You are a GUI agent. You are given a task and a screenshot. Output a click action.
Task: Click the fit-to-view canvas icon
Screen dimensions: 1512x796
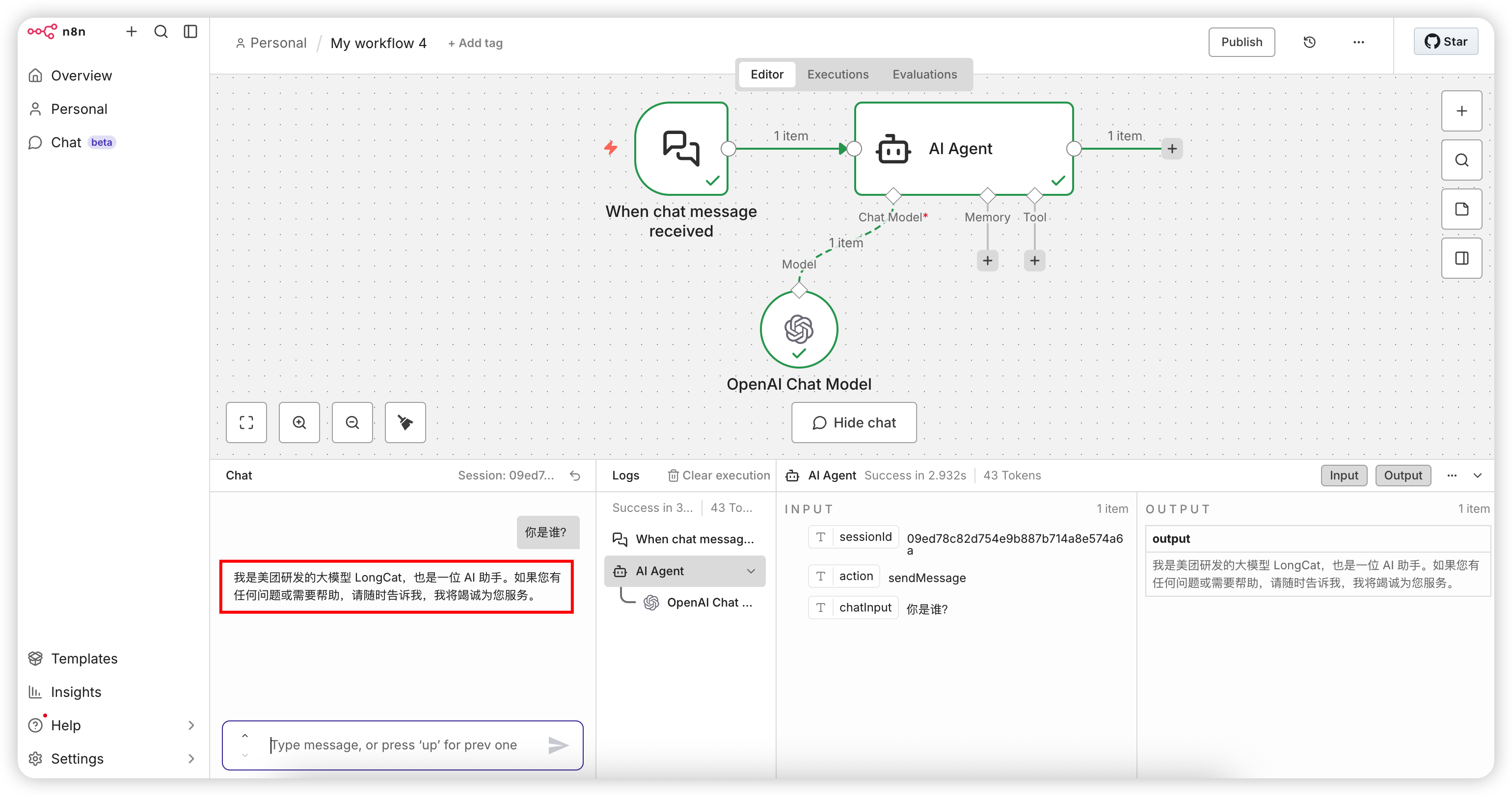coord(246,423)
